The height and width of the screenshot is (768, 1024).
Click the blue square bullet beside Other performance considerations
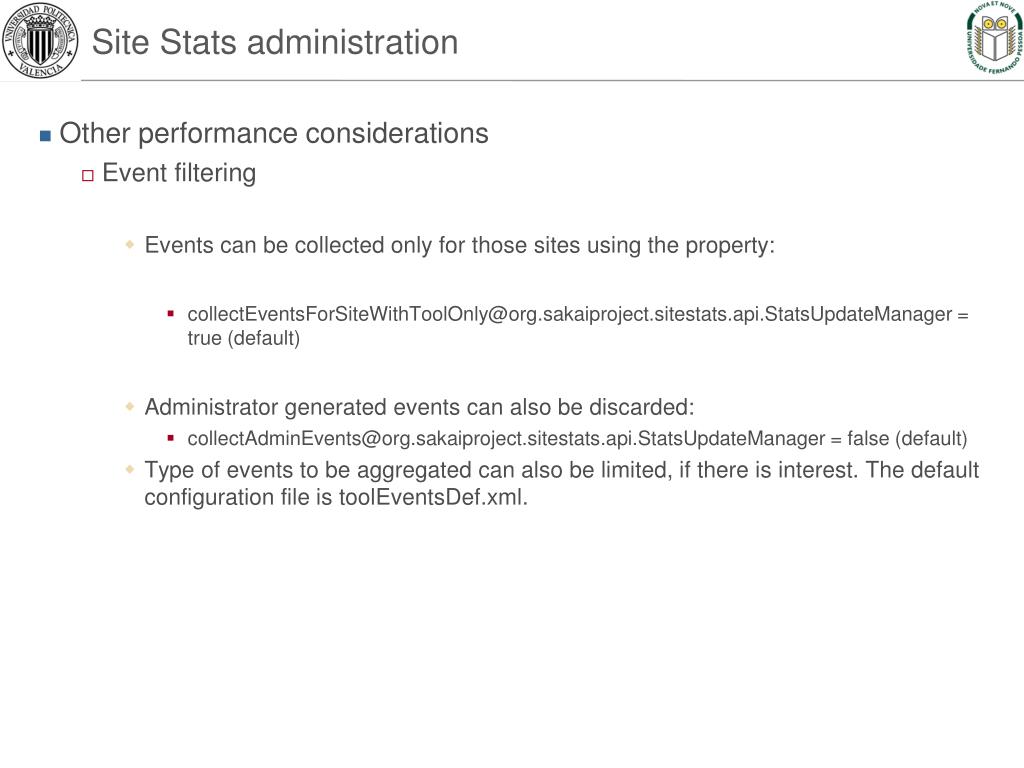point(45,136)
